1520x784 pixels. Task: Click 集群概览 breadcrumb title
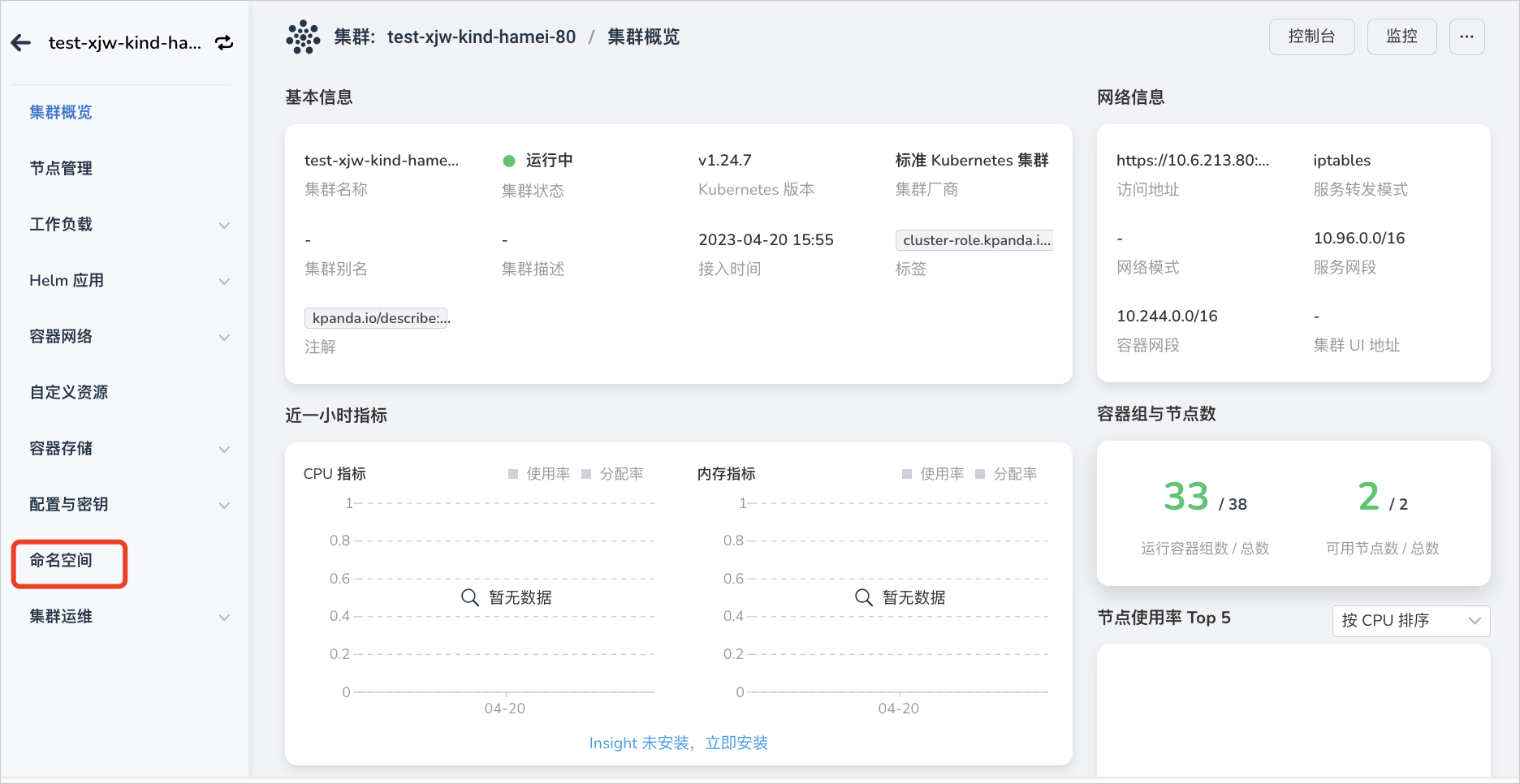tap(644, 37)
